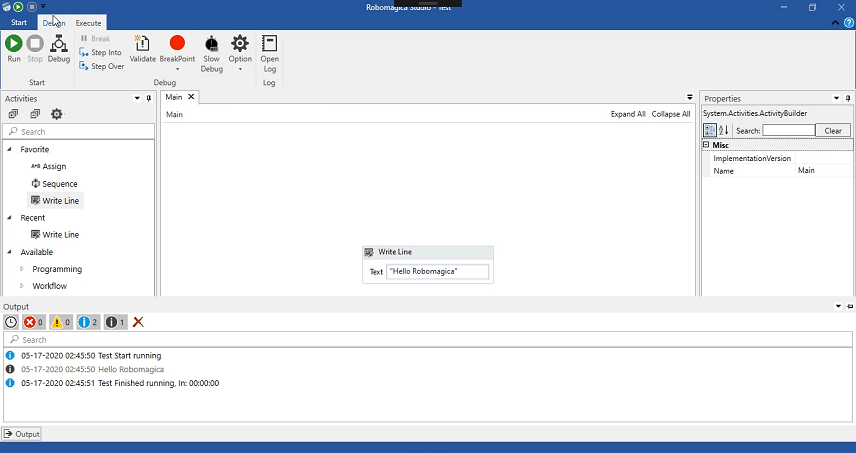856x453 pixels.
Task: Click the Break command
Action: click(95, 39)
